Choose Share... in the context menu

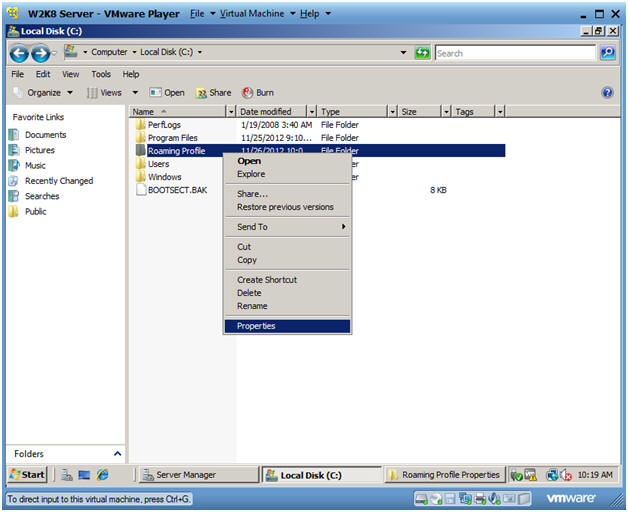288,194
